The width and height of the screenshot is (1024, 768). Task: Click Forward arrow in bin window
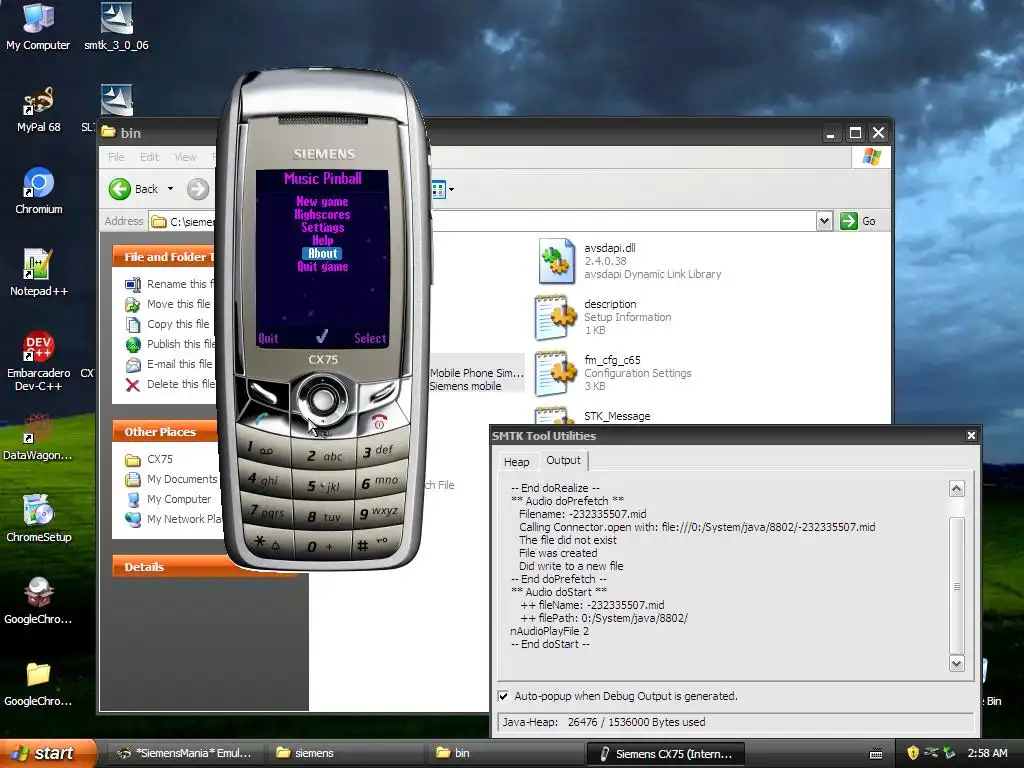point(198,189)
